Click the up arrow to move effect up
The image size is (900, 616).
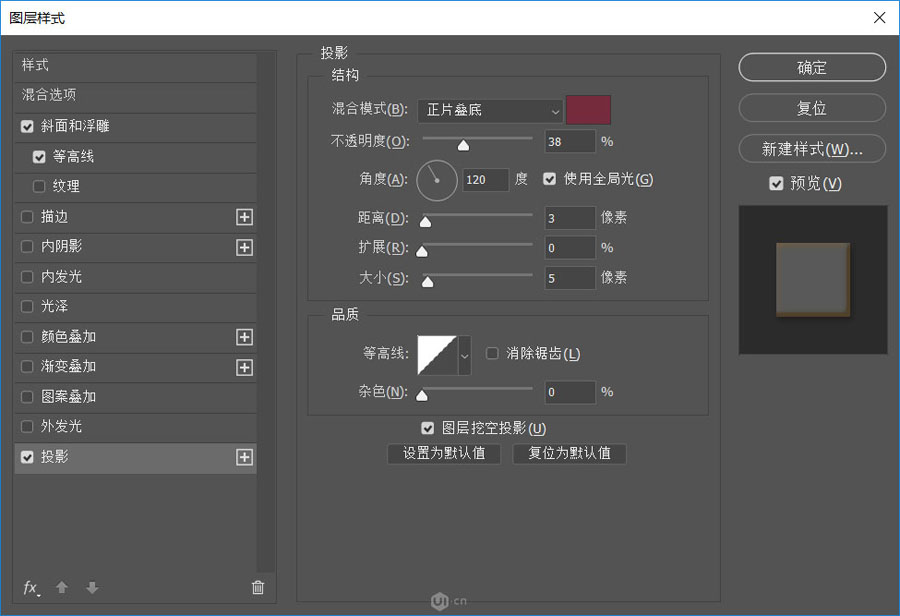tap(61, 587)
